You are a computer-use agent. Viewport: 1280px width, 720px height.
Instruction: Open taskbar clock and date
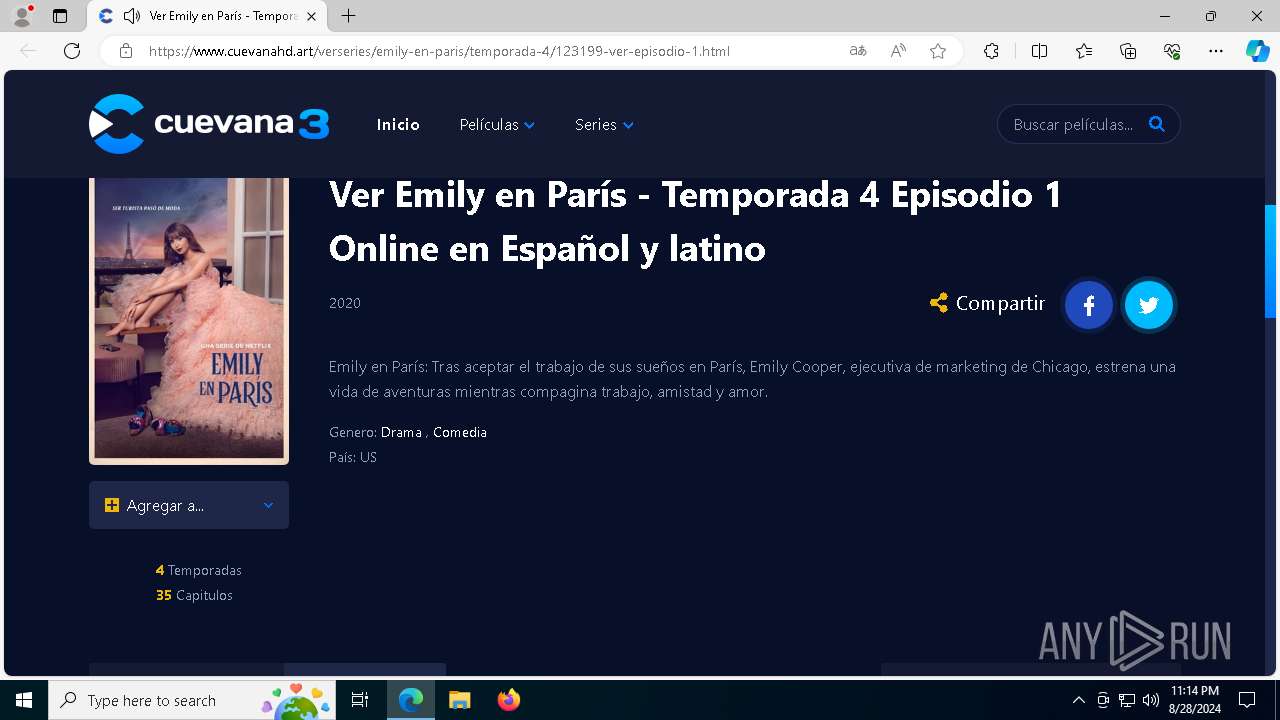click(1195, 700)
